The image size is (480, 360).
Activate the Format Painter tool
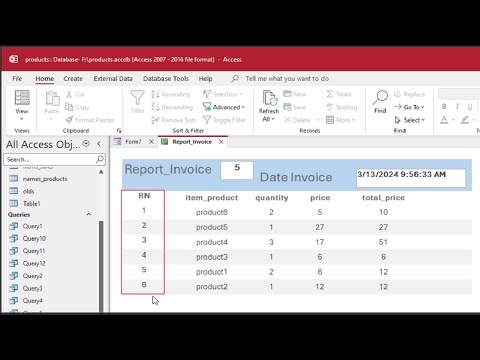[x=90, y=120]
